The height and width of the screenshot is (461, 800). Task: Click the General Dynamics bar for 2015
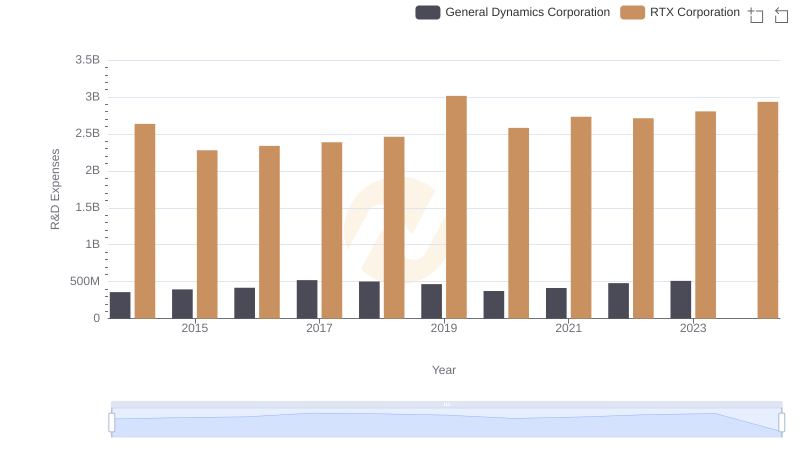[182, 304]
